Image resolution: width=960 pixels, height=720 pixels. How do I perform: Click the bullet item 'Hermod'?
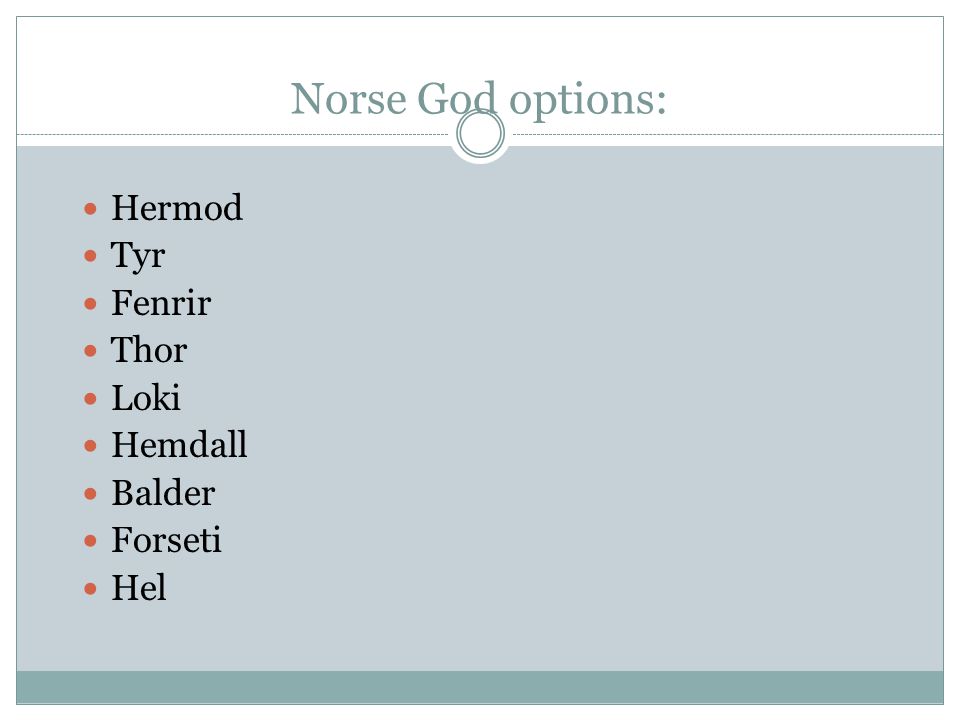[177, 208]
